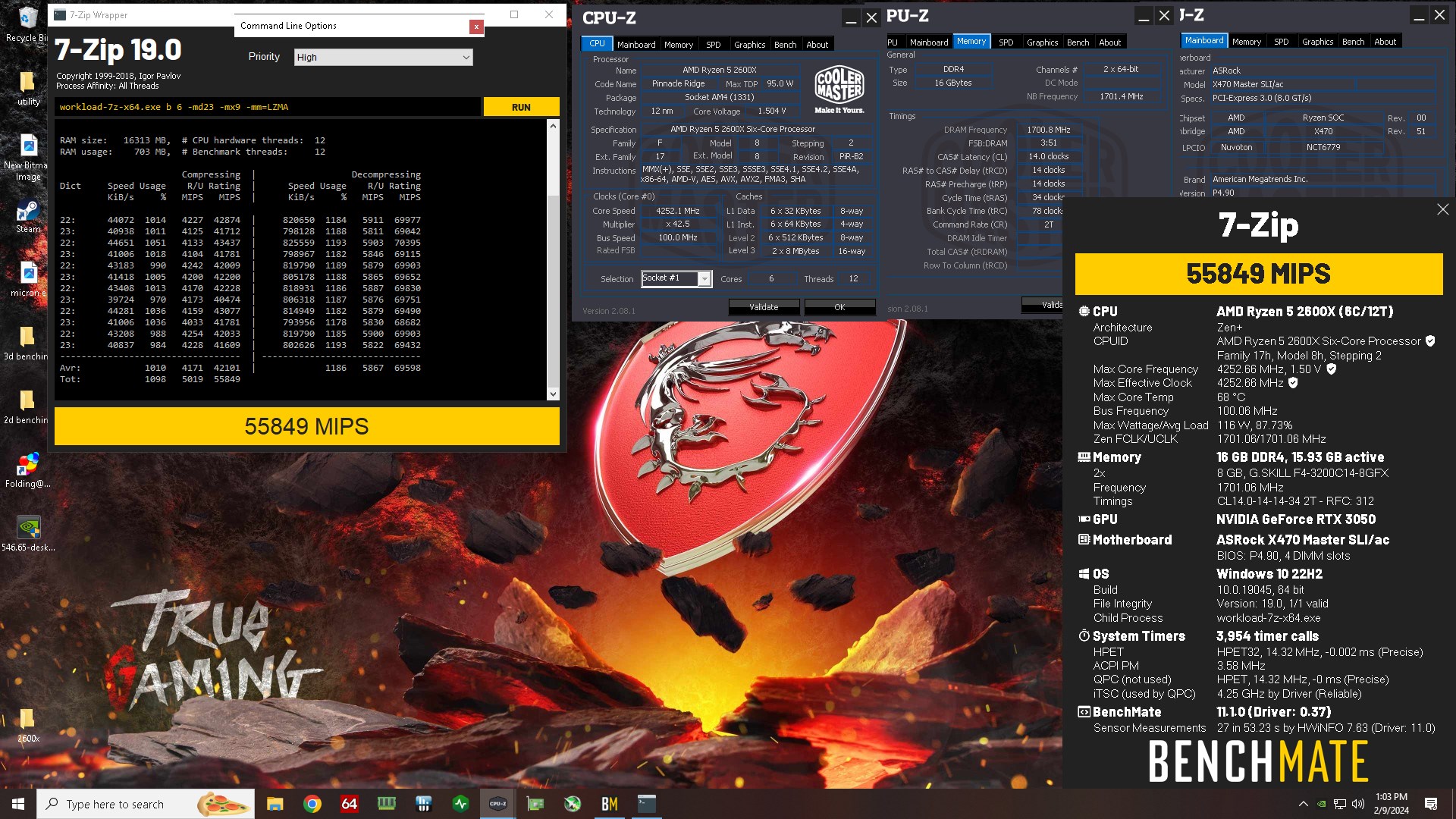Click the OK button in CPU-Z
The height and width of the screenshot is (819, 1456).
click(839, 307)
